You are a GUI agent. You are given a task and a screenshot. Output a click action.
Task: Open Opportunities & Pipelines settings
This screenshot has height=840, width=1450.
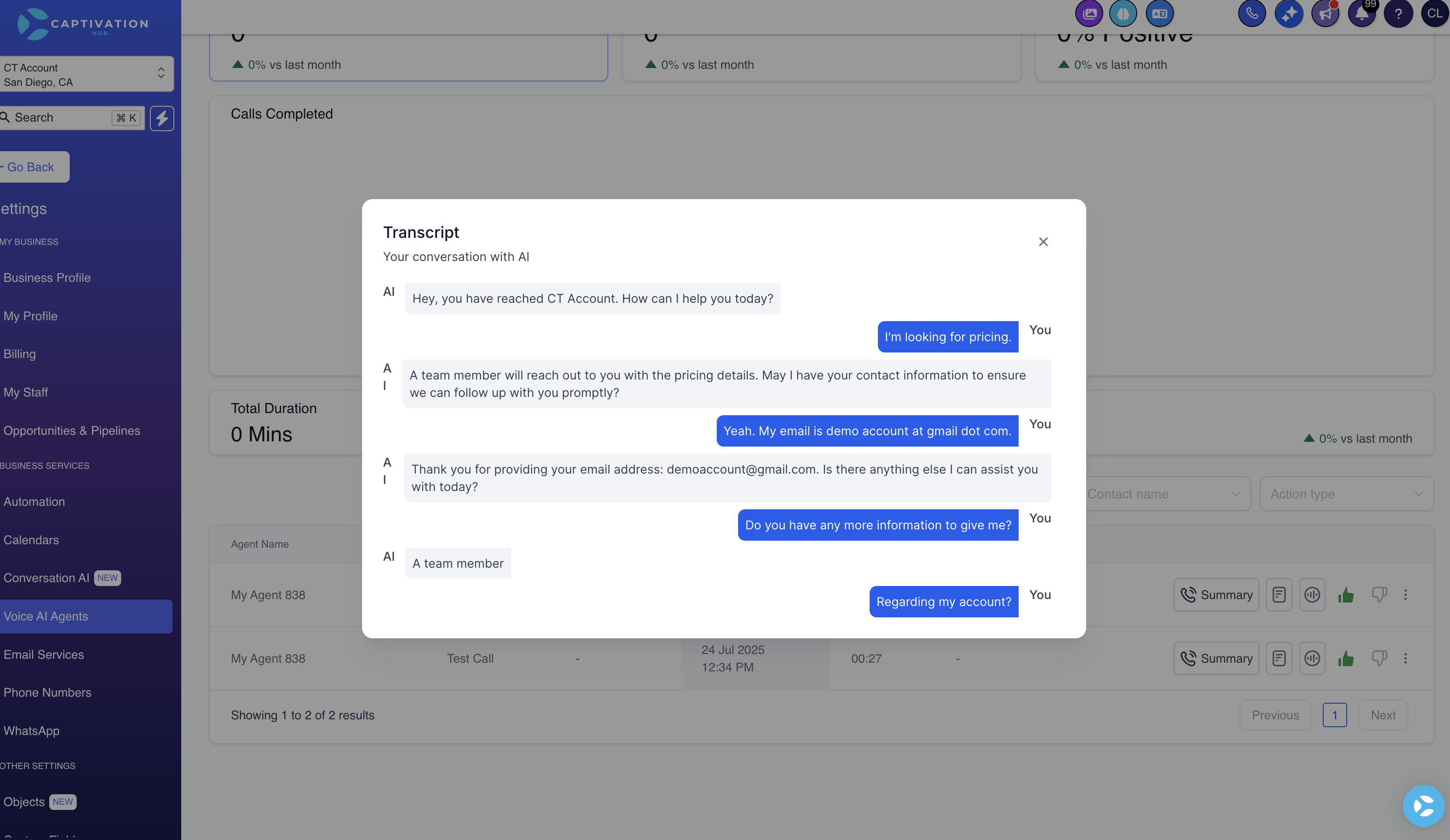point(72,430)
